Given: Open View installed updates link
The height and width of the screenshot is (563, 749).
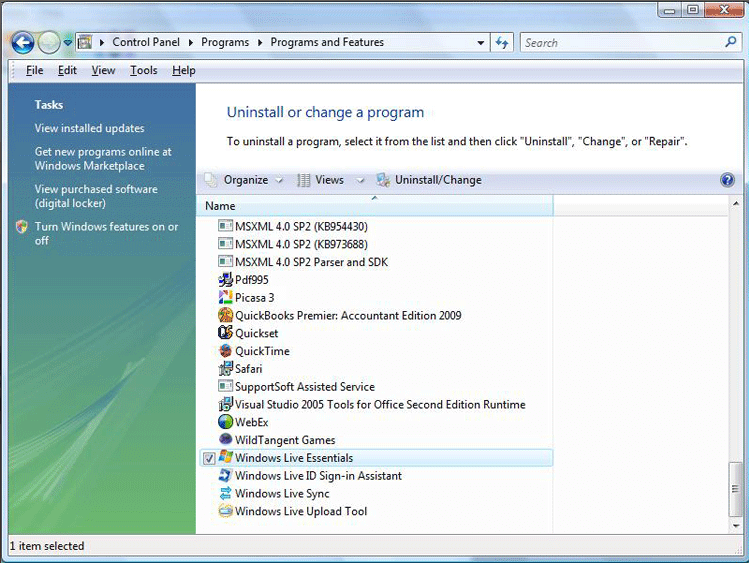Looking at the screenshot, I should [x=89, y=128].
